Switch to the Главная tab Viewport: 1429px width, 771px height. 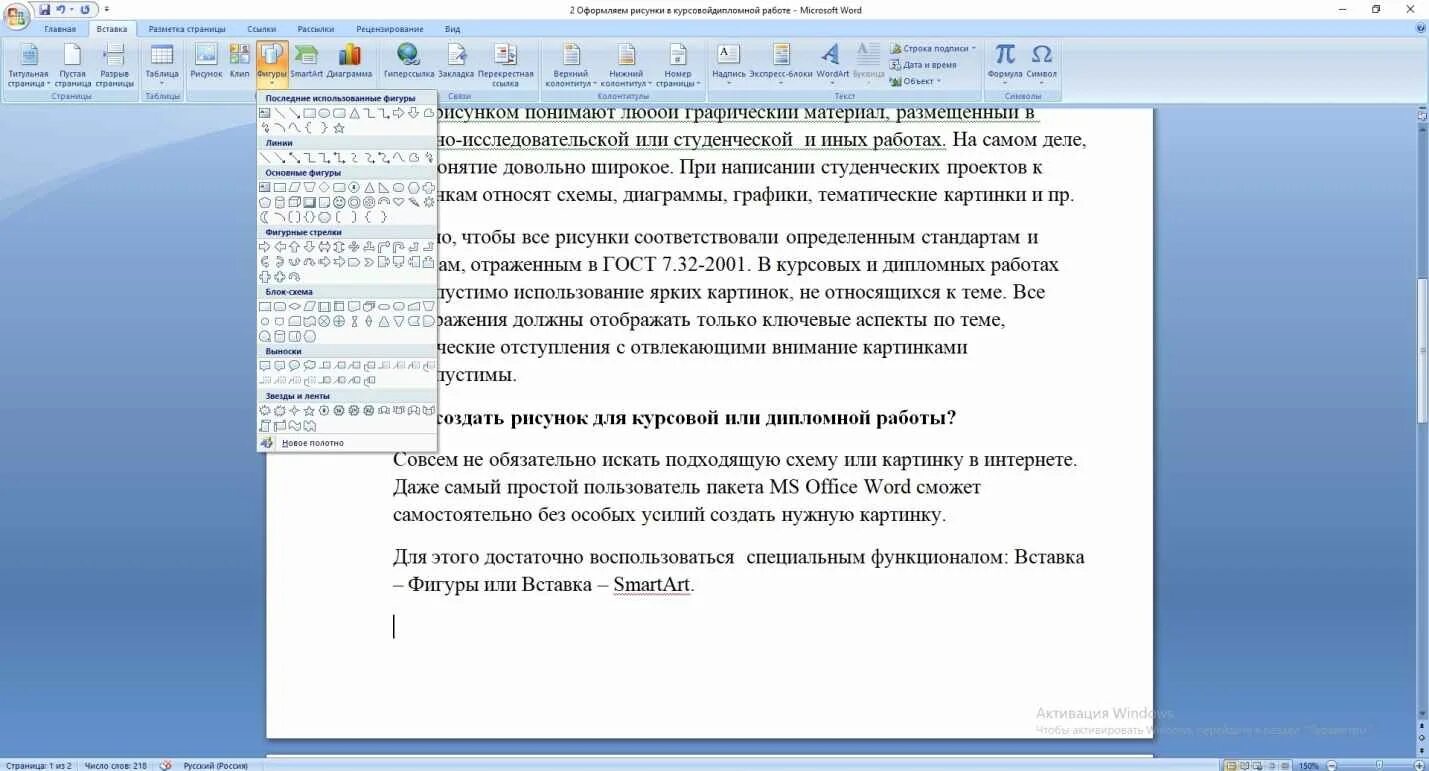point(60,29)
